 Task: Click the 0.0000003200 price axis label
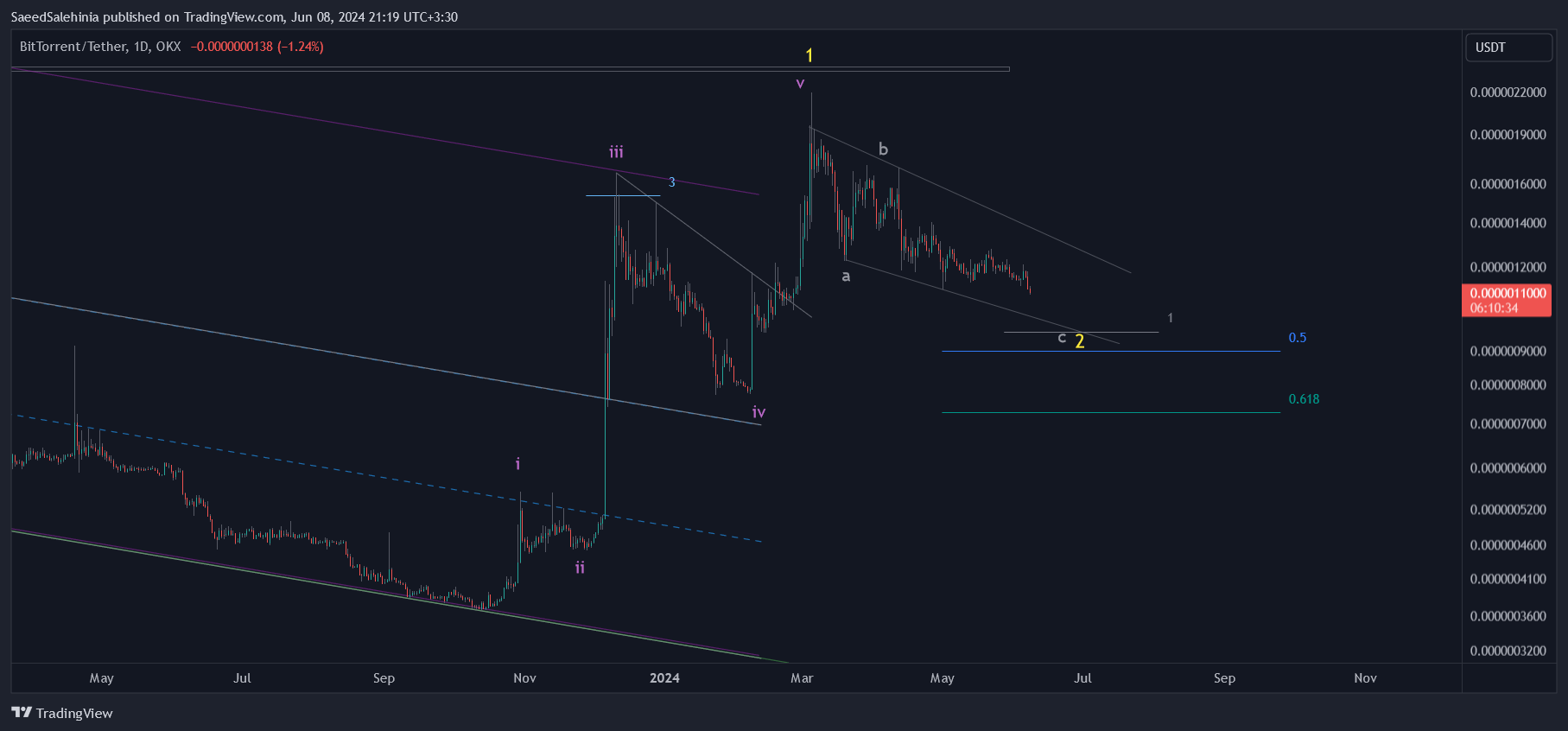click(1508, 651)
